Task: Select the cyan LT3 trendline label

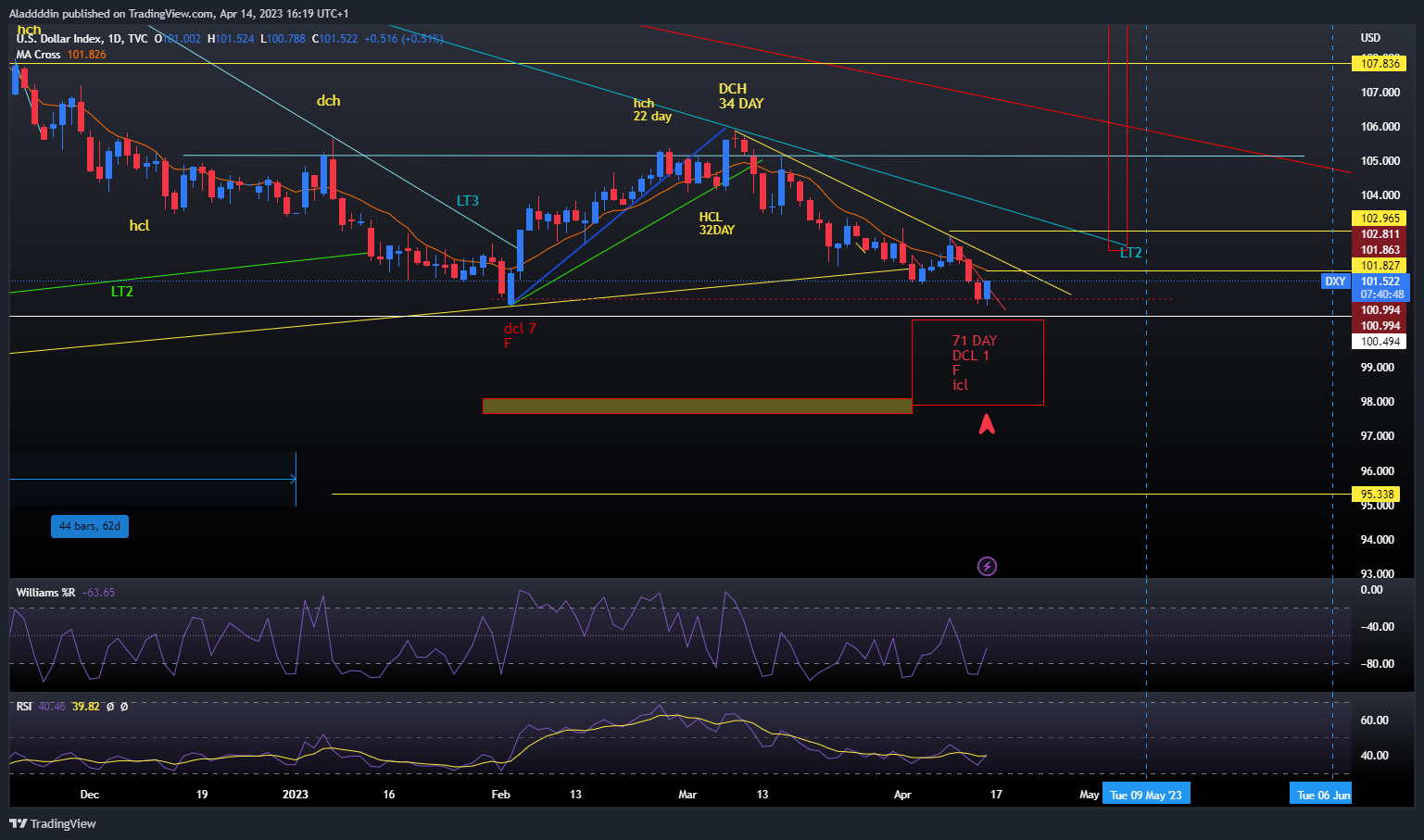Action: coord(468,200)
